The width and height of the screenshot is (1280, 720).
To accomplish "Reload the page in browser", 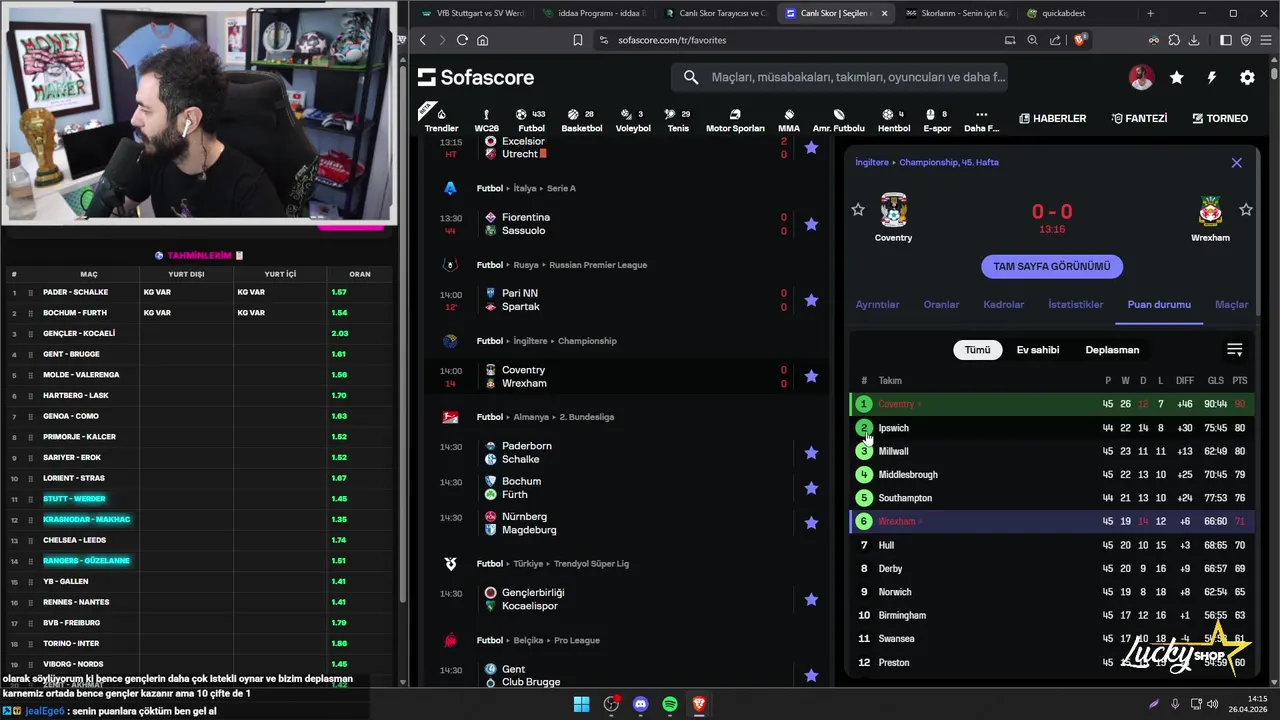I will coord(462,40).
